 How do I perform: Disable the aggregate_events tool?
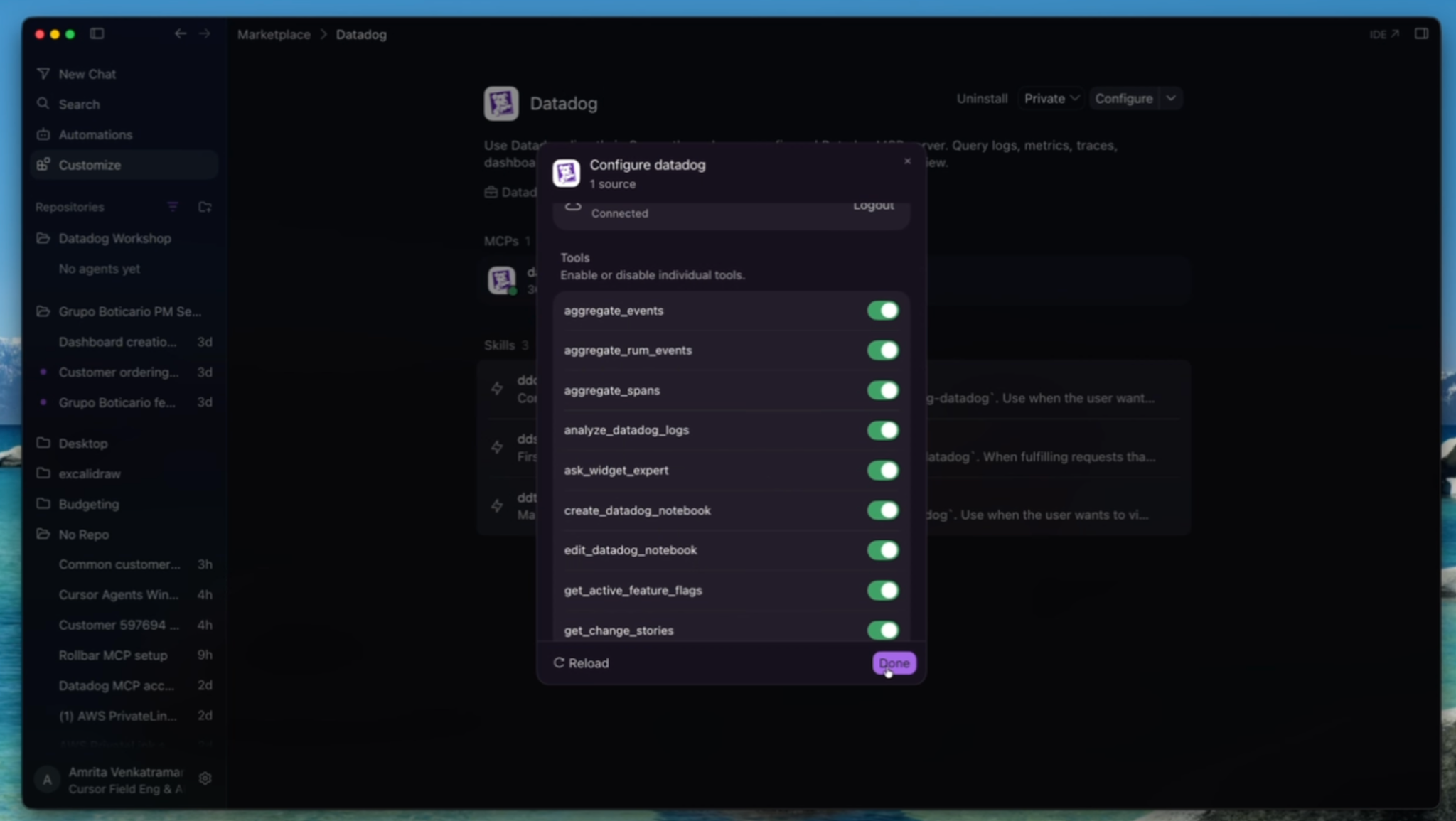point(883,311)
